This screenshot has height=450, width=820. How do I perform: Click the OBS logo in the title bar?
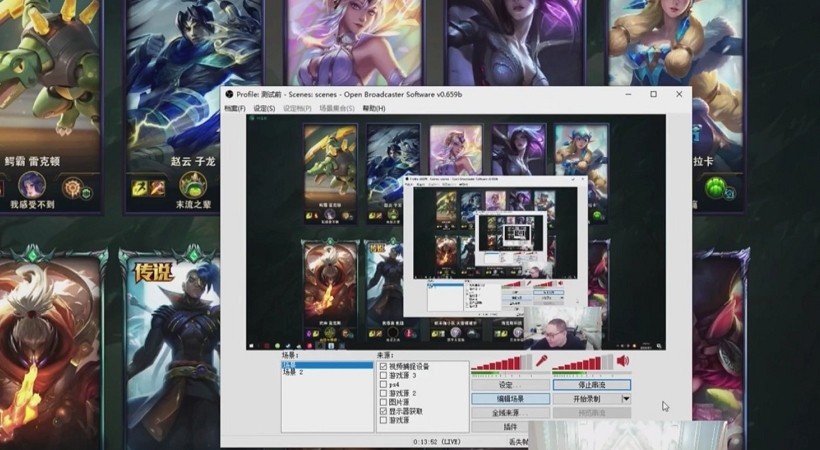229,94
